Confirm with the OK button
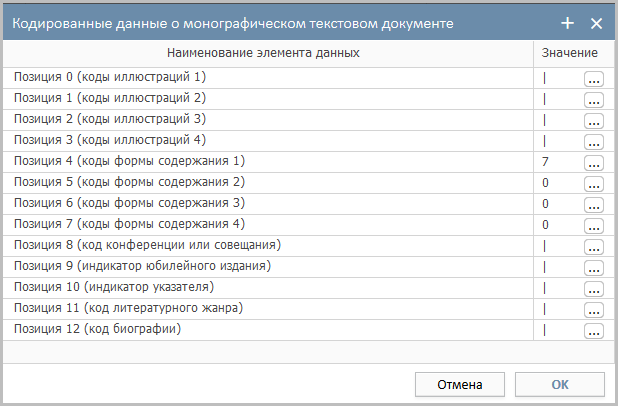This screenshot has width=618, height=406. click(559, 384)
